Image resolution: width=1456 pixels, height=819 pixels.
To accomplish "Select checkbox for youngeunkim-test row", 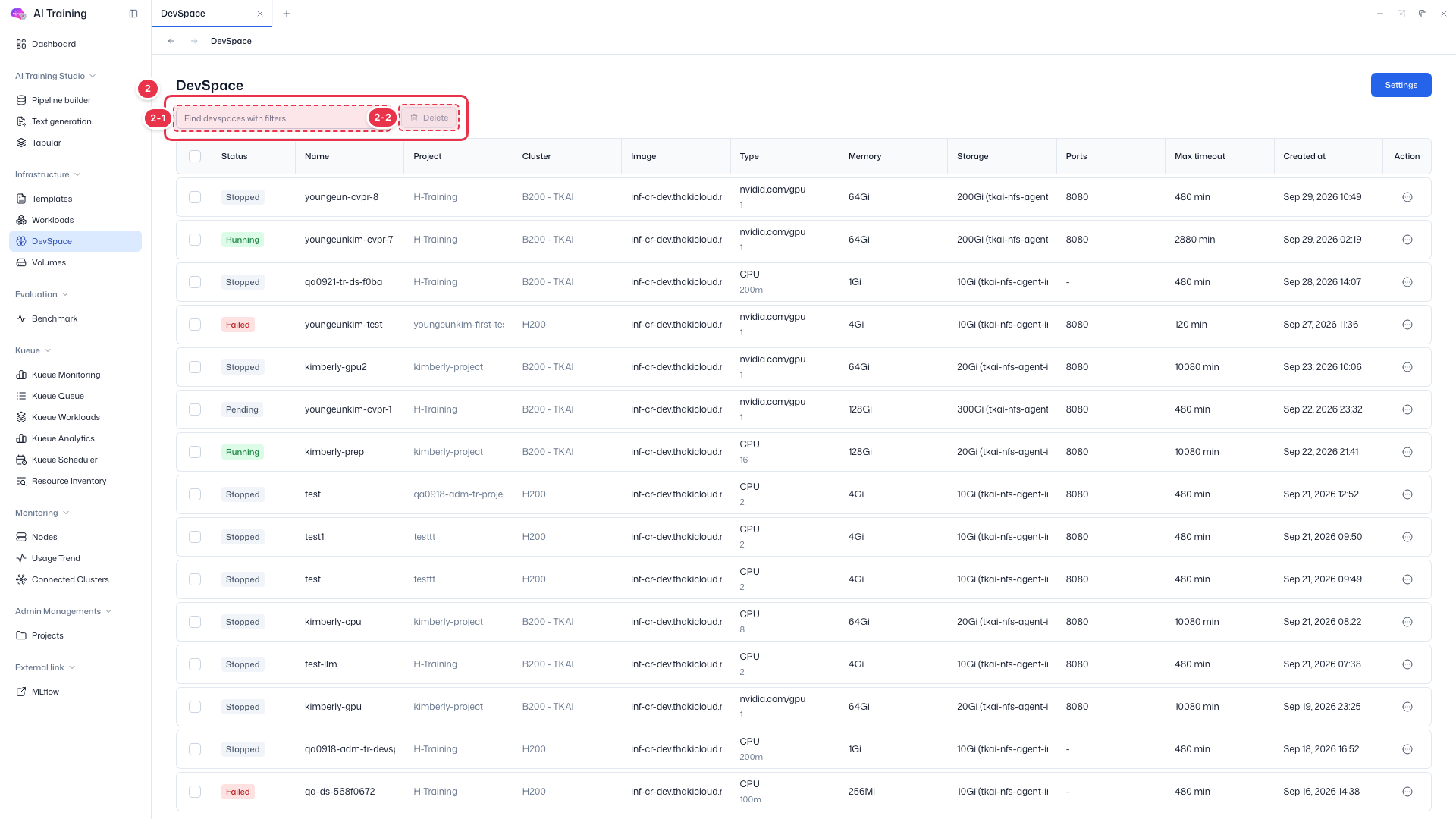I will (195, 325).
